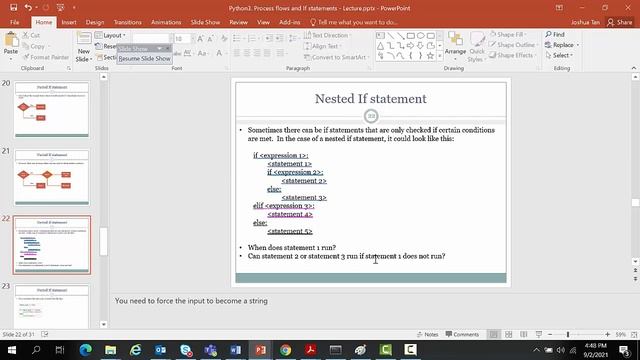The image size is (640, 360).
Task: Click Convert to SmartArt button
Action: click(336, 57)
